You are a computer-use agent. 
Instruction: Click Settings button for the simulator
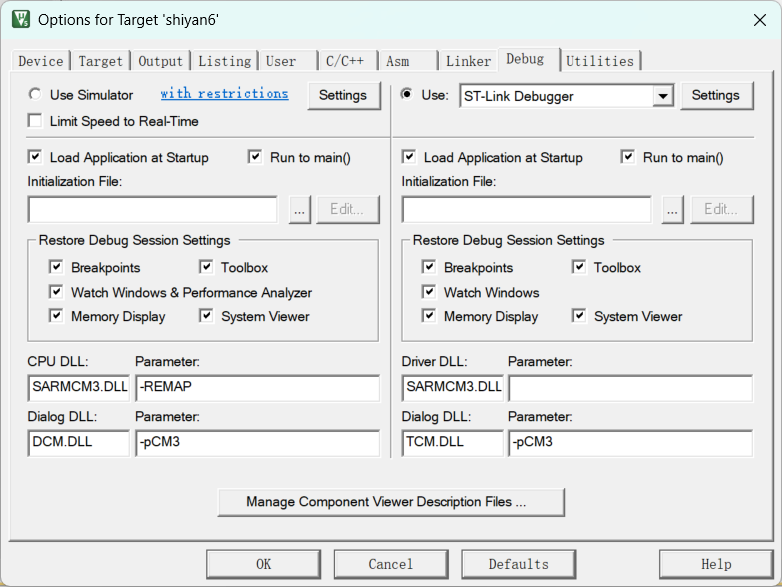(x=343, y=95)
